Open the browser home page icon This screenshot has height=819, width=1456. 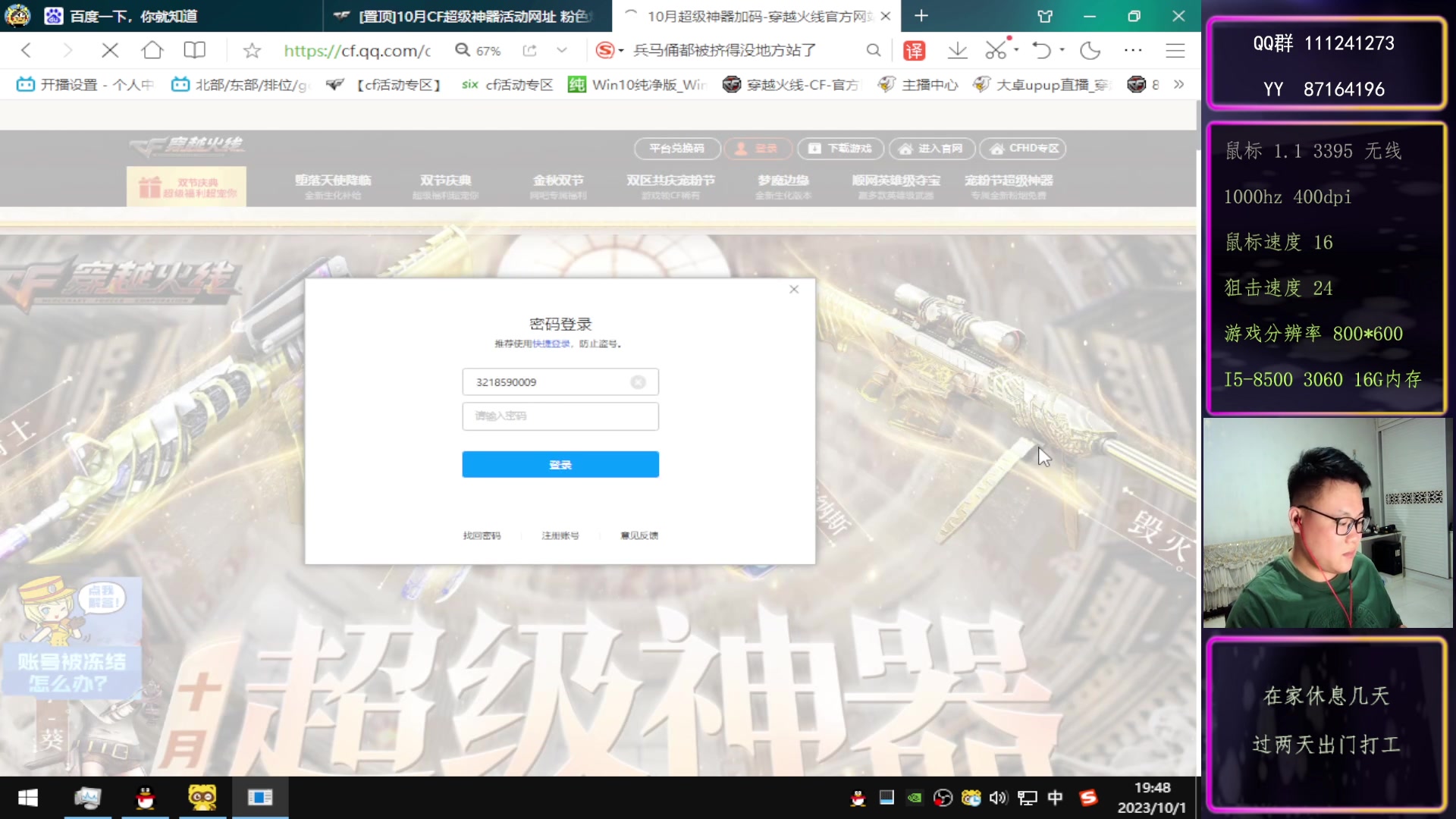(x=152, y=51)
